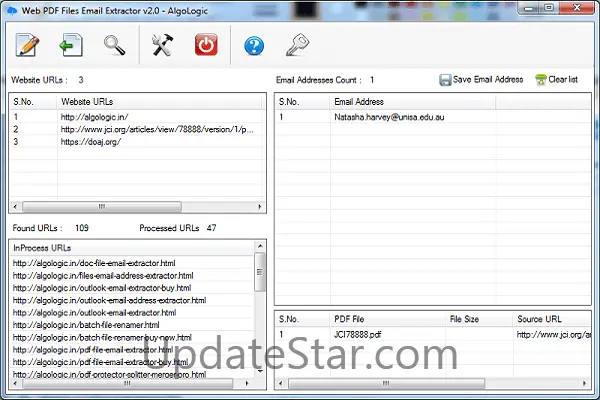Select batch-file-renamer-buy-now.html URL
Viewport: 600px width, 400px height.
[x=102, y=338]
